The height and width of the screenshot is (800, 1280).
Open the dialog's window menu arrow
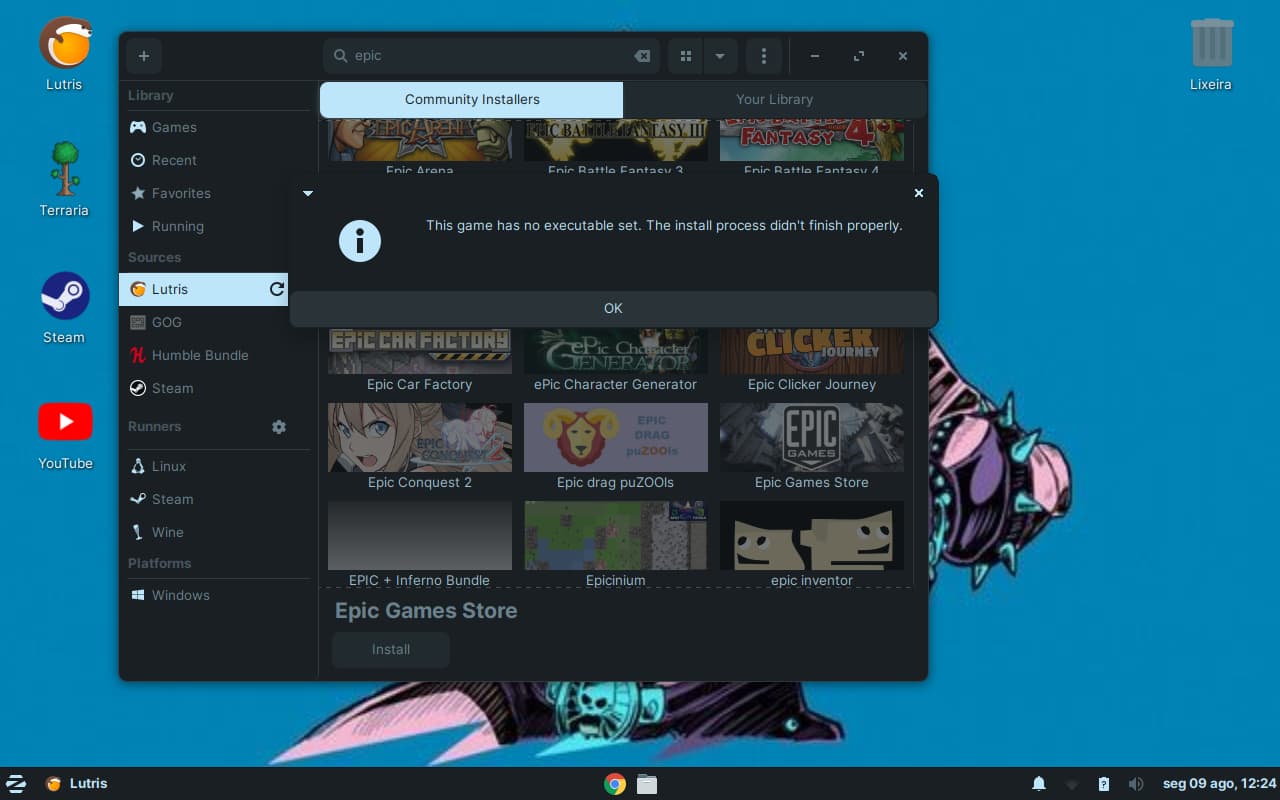tap(308, 193)
